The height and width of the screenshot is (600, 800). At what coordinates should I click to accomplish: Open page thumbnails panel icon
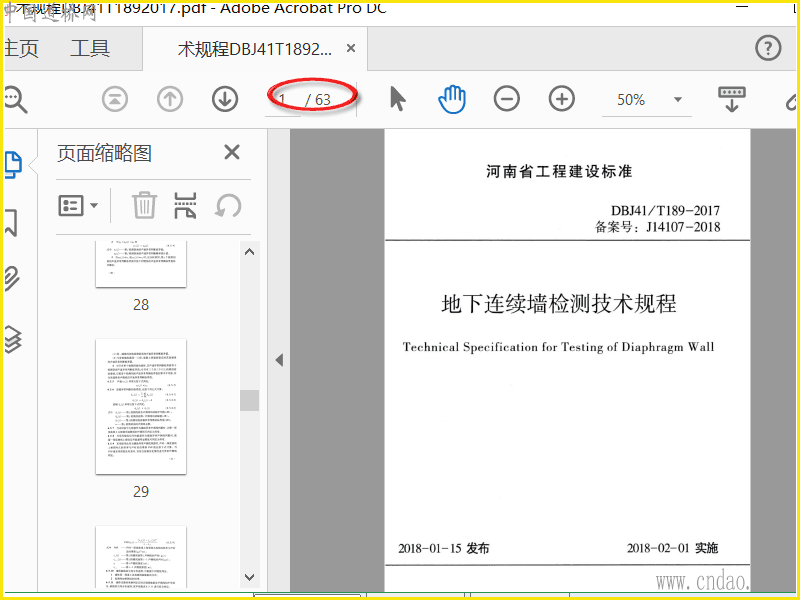pos(13,165)
